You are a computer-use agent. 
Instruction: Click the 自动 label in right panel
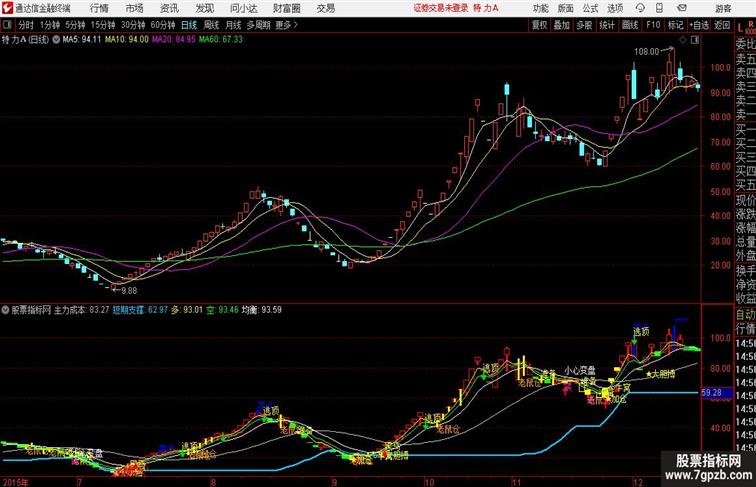coord(745,315)
